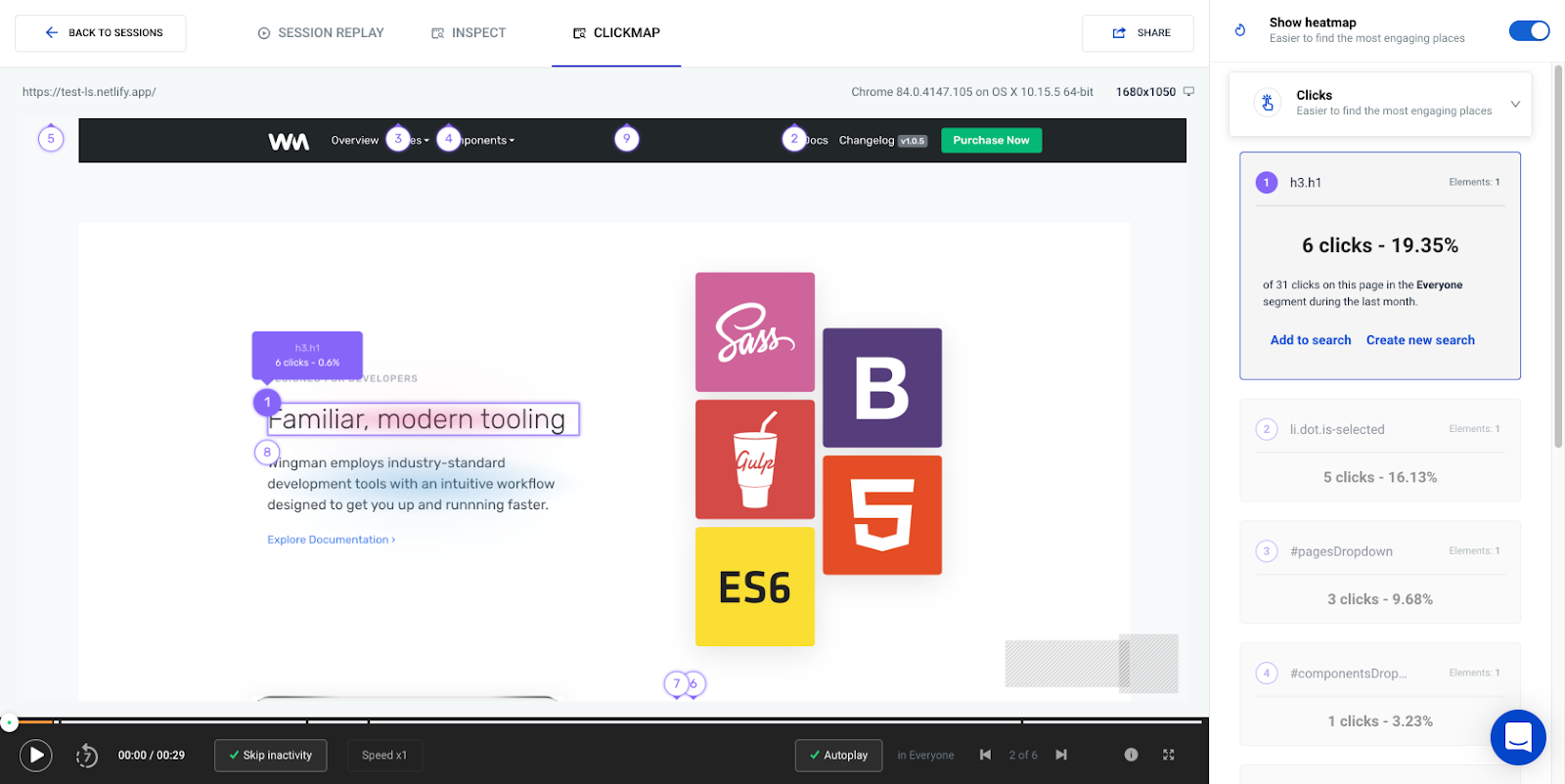Expand the Clicks dropdown chevron
Screen dimensions: 1565x784
1515,104
